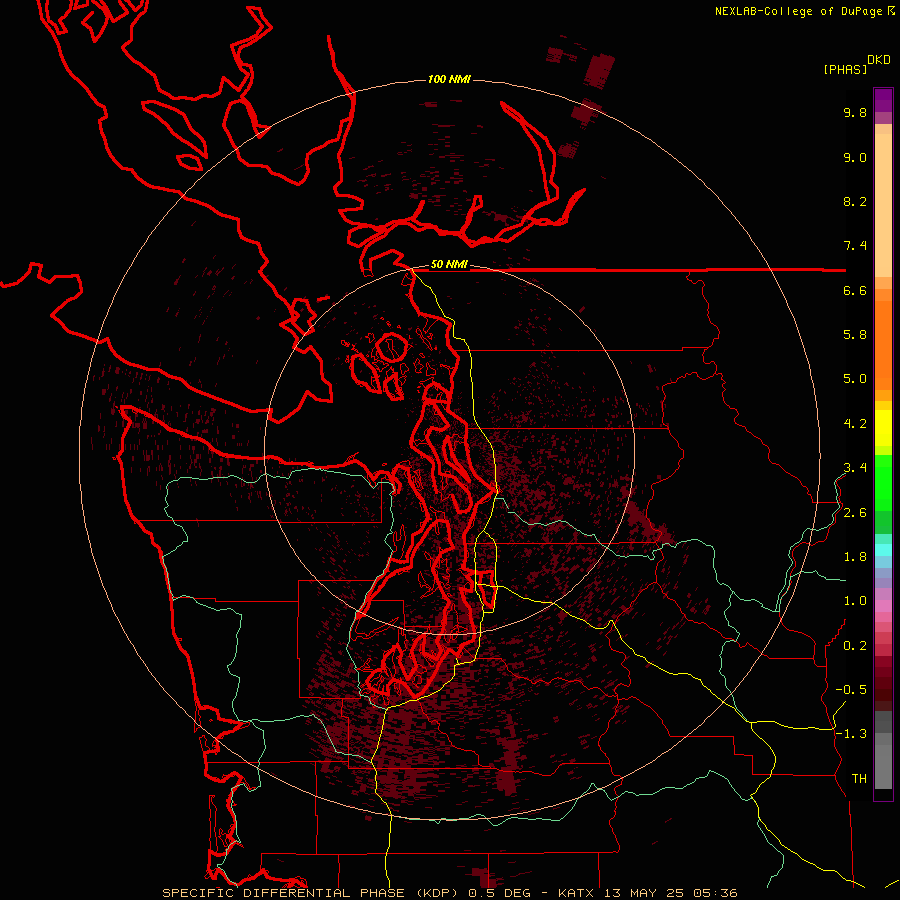Click the 5.0 legend value
The image size is (900, 900).
tap(855, 379)
